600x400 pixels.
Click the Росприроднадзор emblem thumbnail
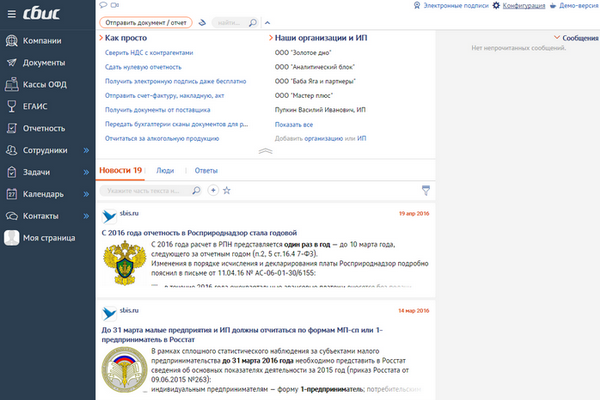pos(125,263)
